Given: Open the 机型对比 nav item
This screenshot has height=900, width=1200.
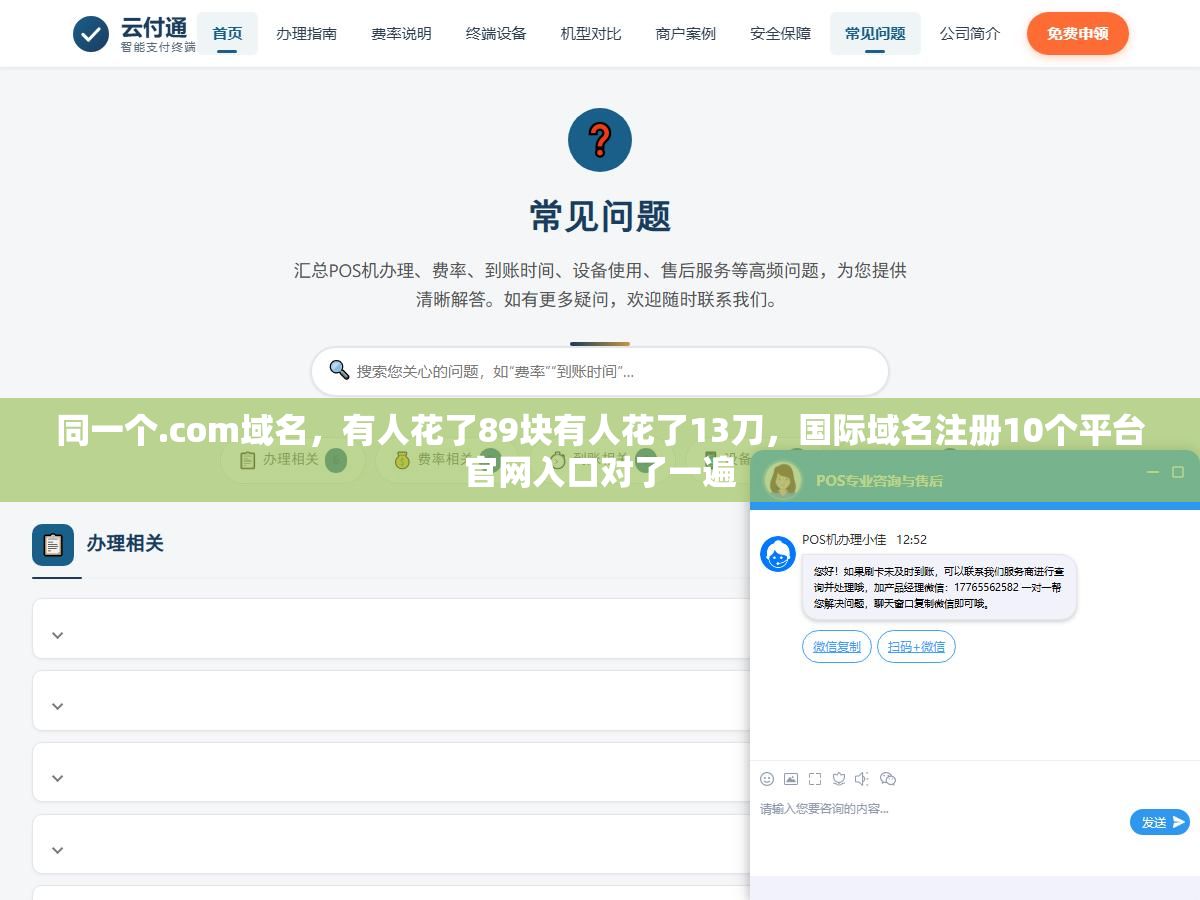Looking at the screenshot, I should [591, 33].
